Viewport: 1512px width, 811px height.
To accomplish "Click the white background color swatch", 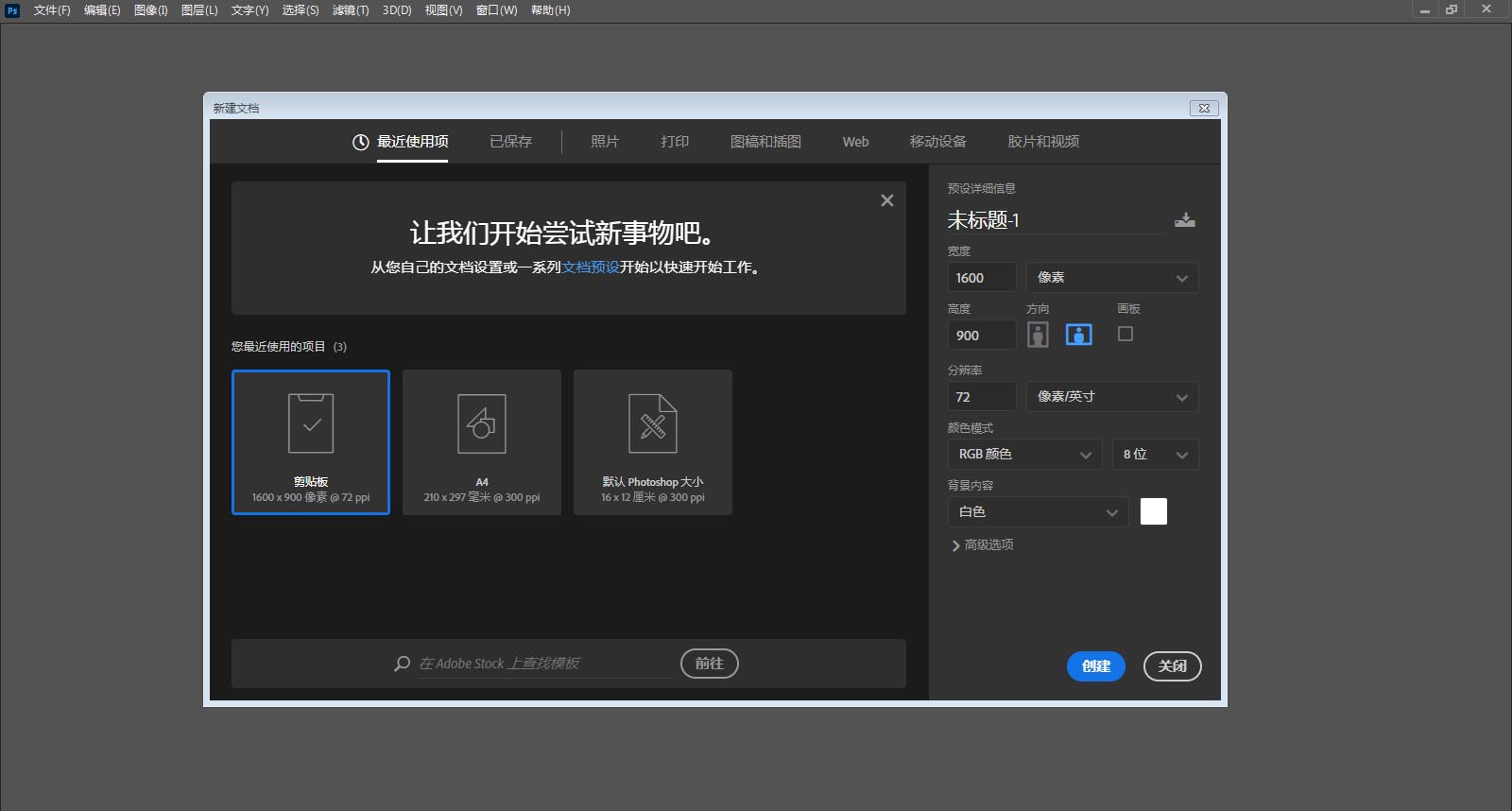I will [1153, 511].
